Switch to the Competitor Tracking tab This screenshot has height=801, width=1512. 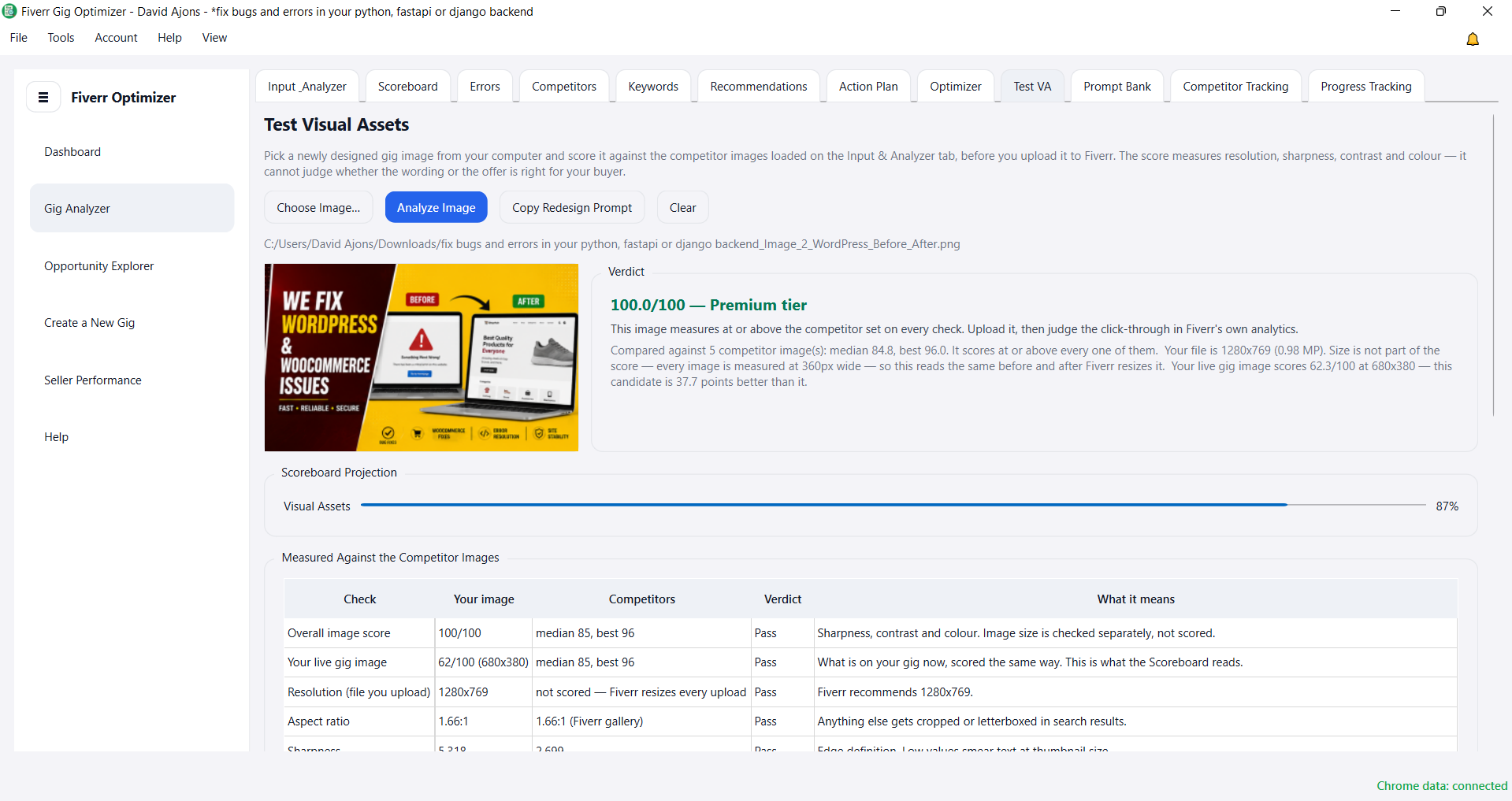[1235, 87]
